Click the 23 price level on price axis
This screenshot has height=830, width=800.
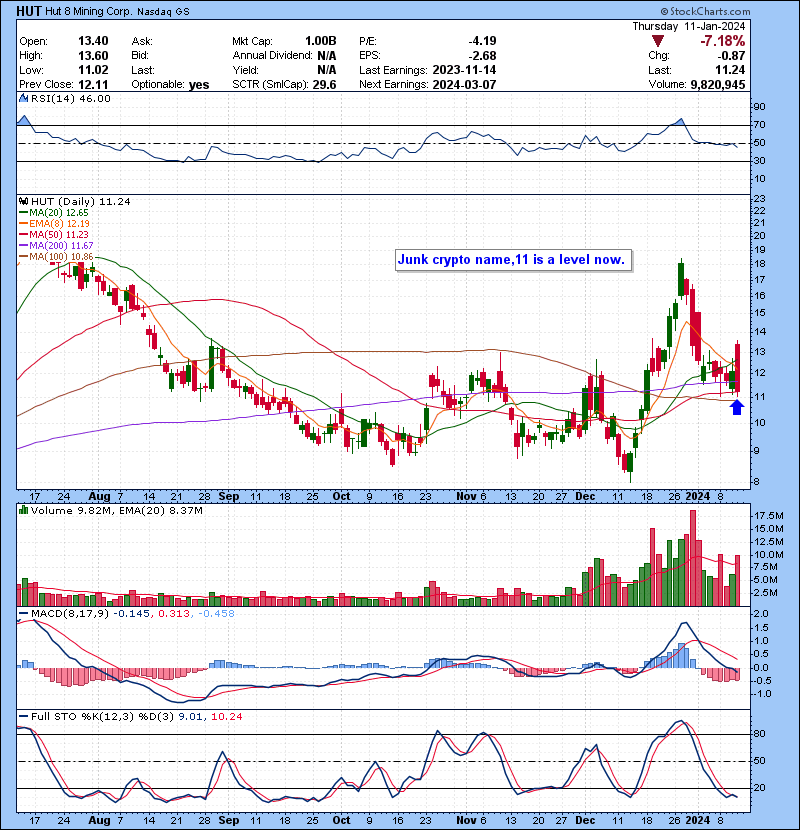pos(759,199)
